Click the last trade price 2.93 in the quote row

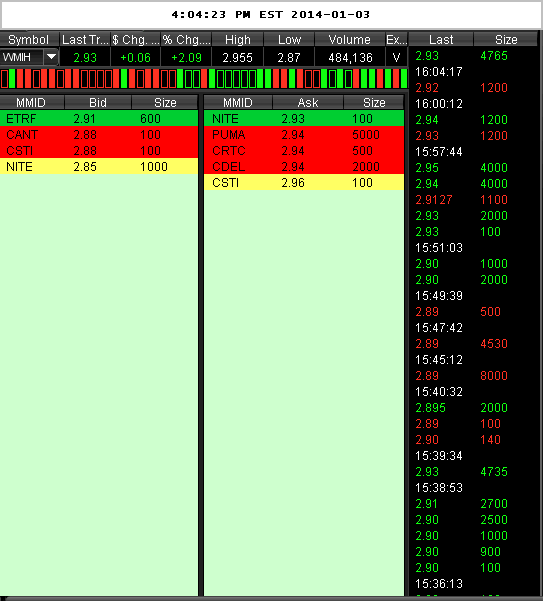coord(85,58)
